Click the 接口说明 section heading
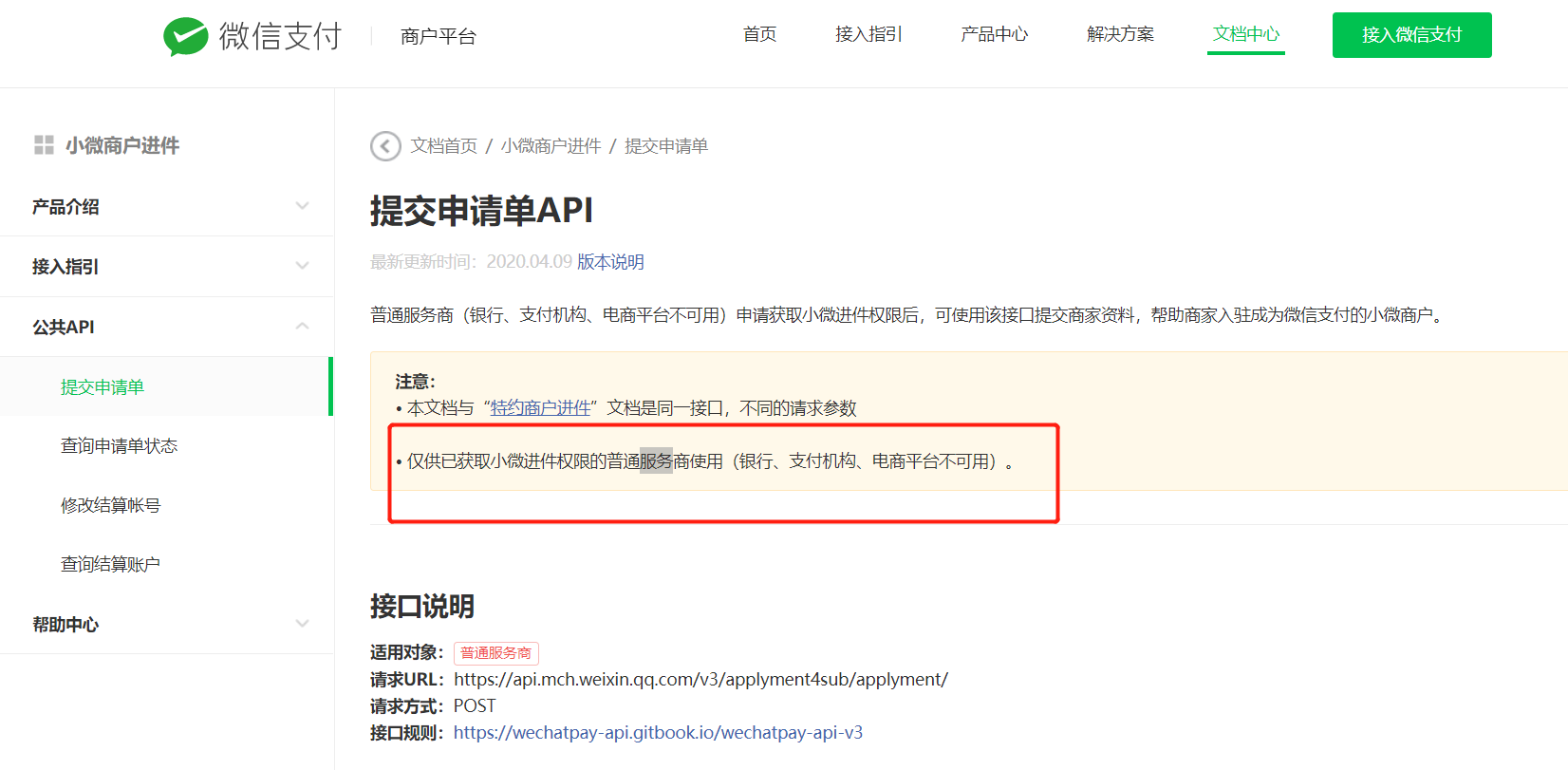 422,606
